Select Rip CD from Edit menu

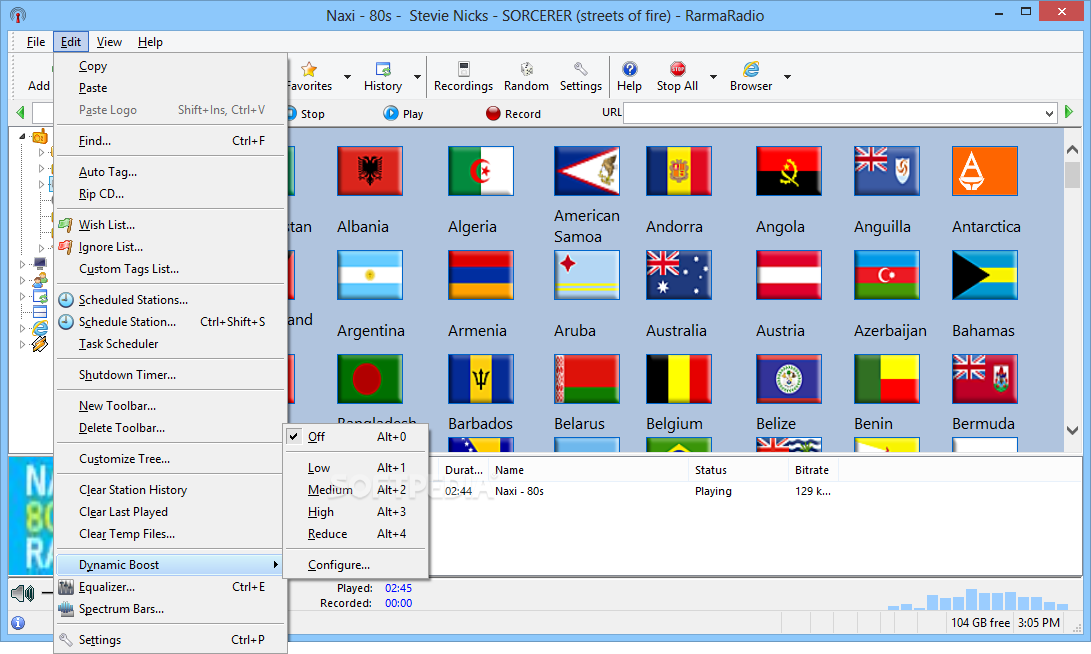pos(171,194)
